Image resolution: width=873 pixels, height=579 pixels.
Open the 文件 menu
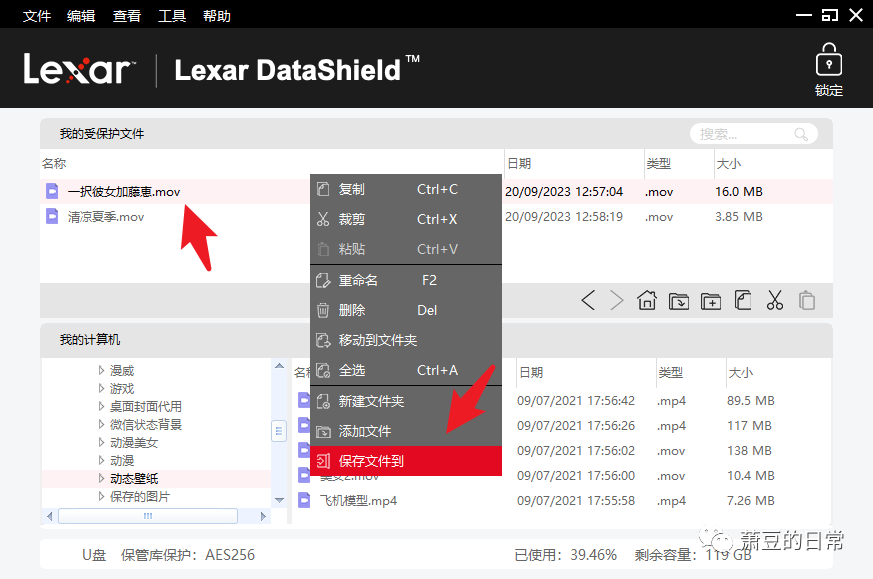[37, 16]
